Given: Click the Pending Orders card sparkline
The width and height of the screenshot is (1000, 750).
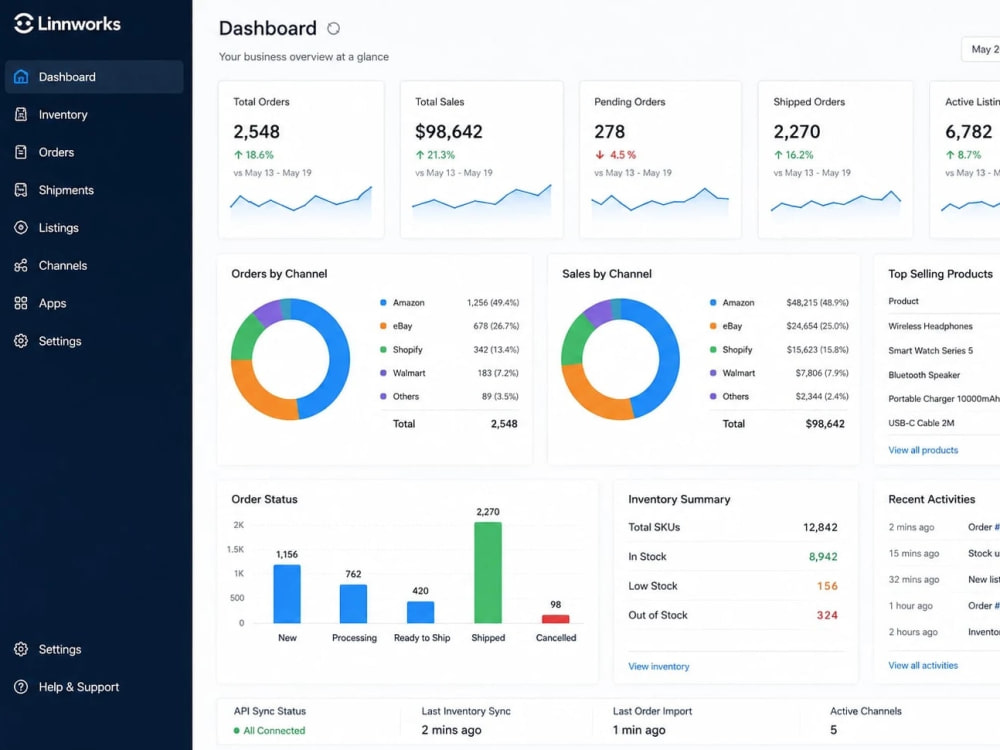Looking at the screenshot, I should [660, 203].
